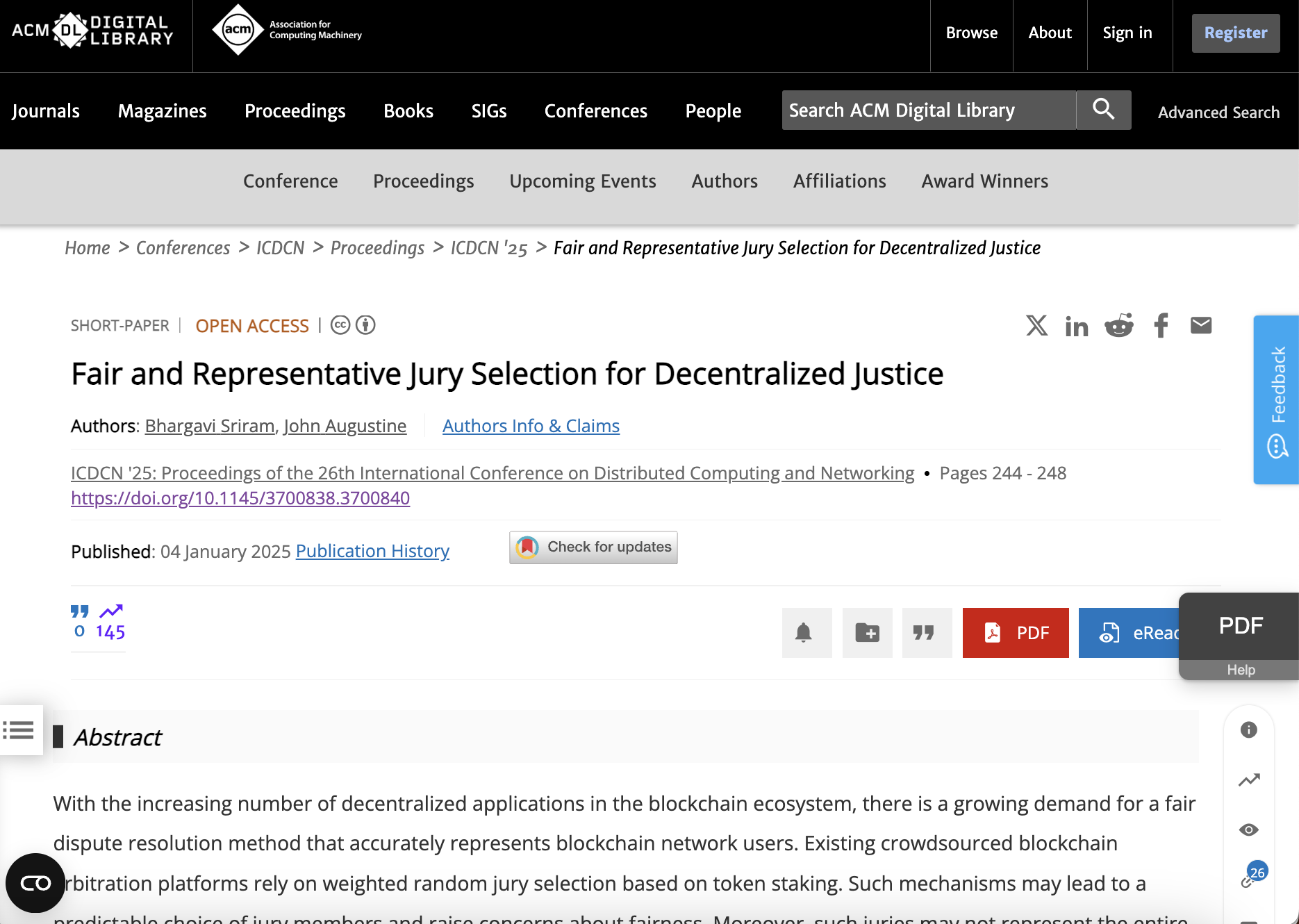
Task: Email this article using envelope icon
Action: coord(1201,325)
